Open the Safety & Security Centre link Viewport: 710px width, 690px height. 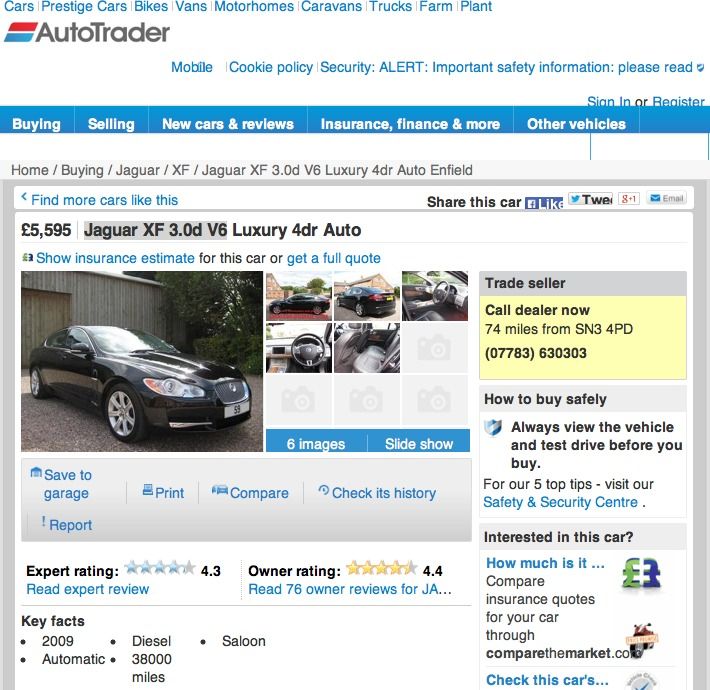tap(561, 502)
